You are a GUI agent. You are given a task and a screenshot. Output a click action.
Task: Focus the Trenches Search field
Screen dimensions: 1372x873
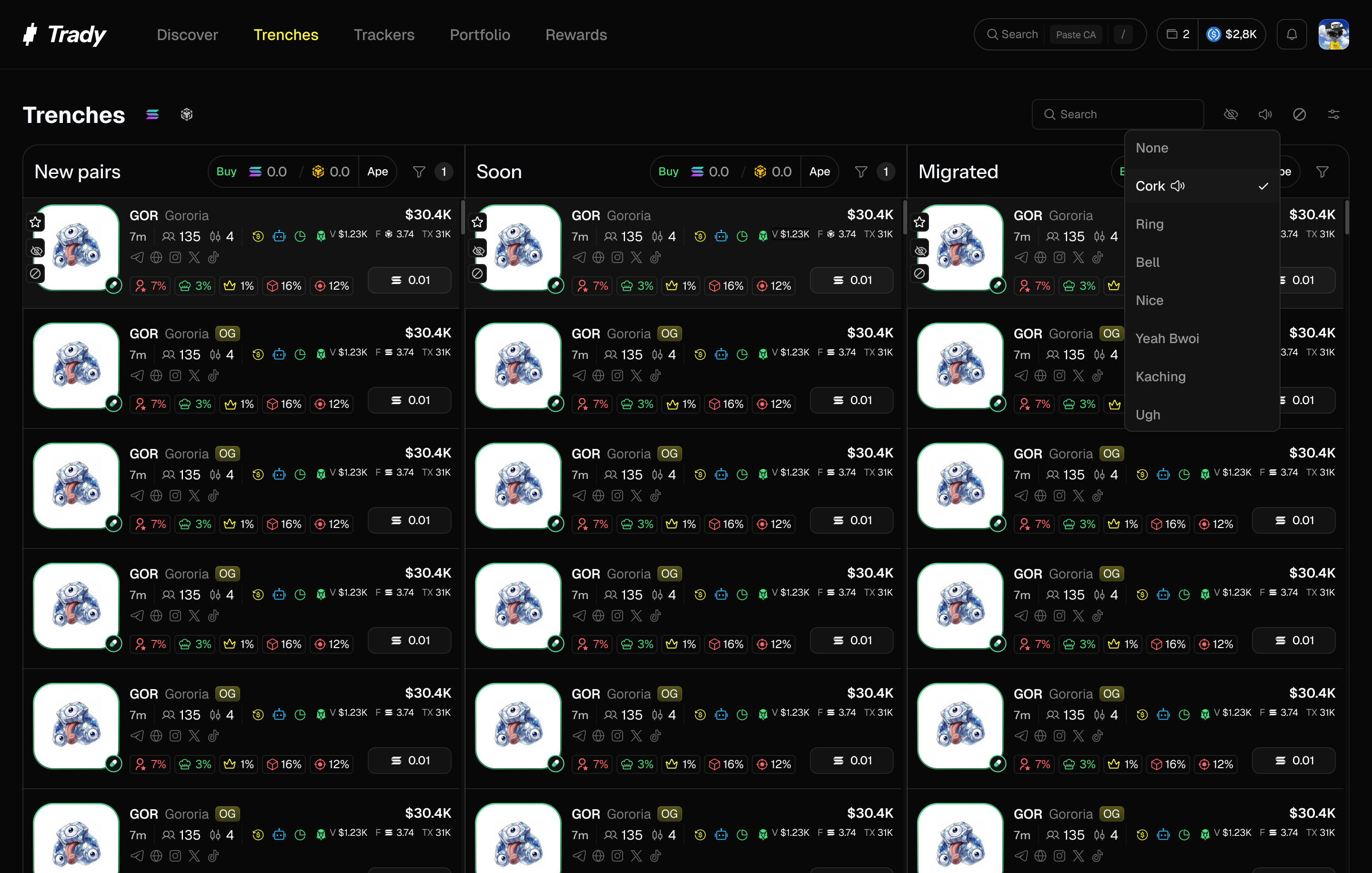click(1117, 114)
